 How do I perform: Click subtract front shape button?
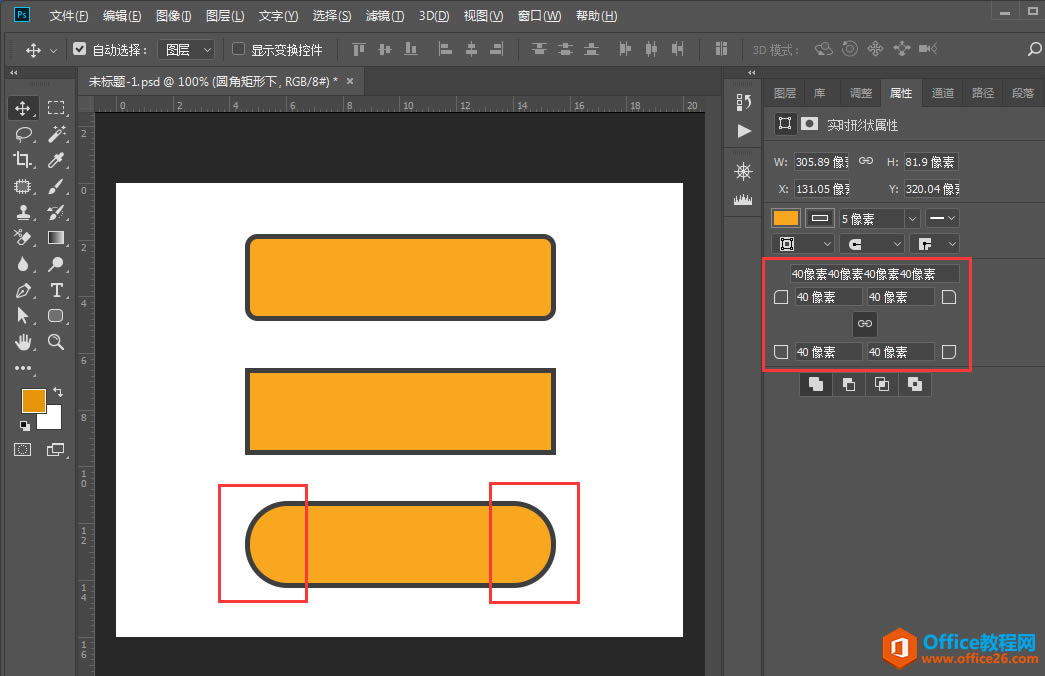pos(848,384)
